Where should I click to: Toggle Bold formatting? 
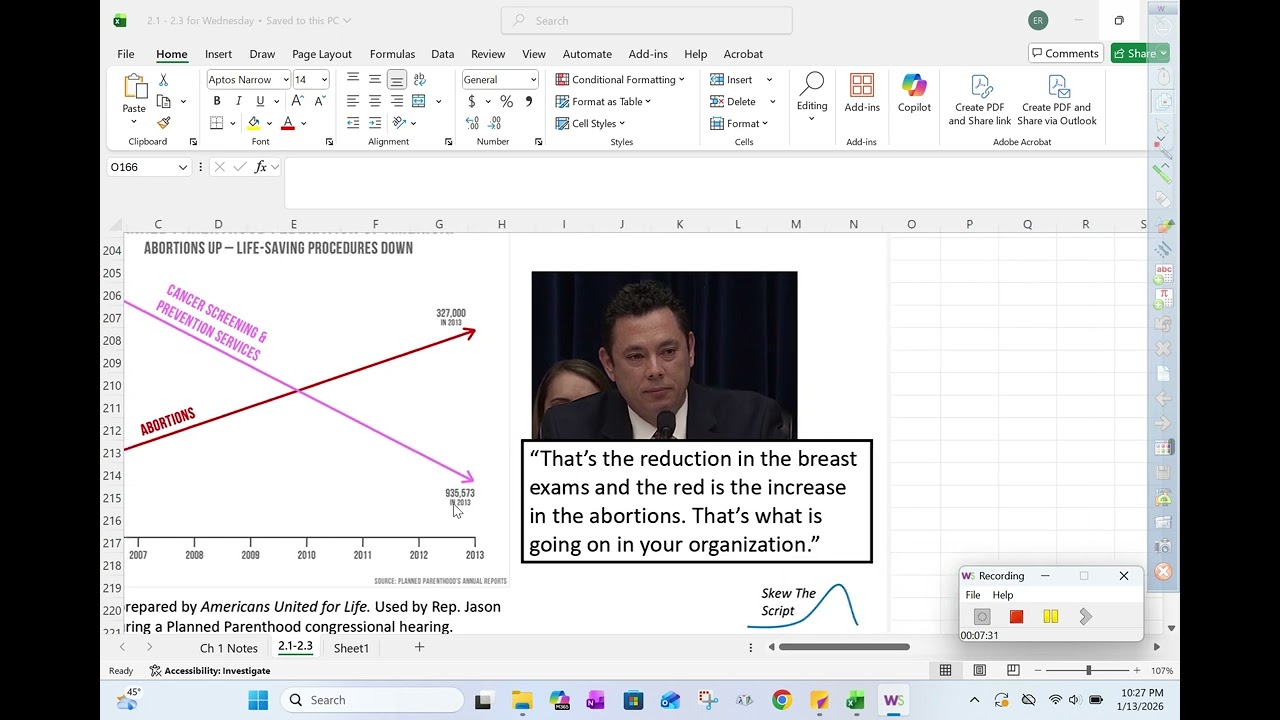click(x=216, y=101)
